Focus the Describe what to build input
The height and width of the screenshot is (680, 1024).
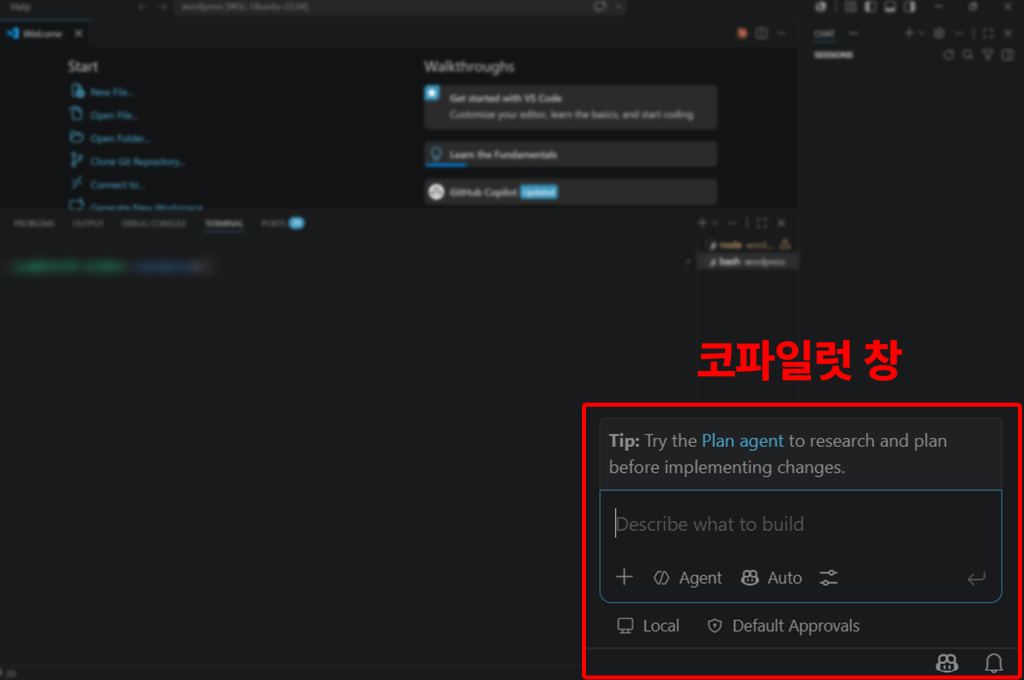(800, 524)
